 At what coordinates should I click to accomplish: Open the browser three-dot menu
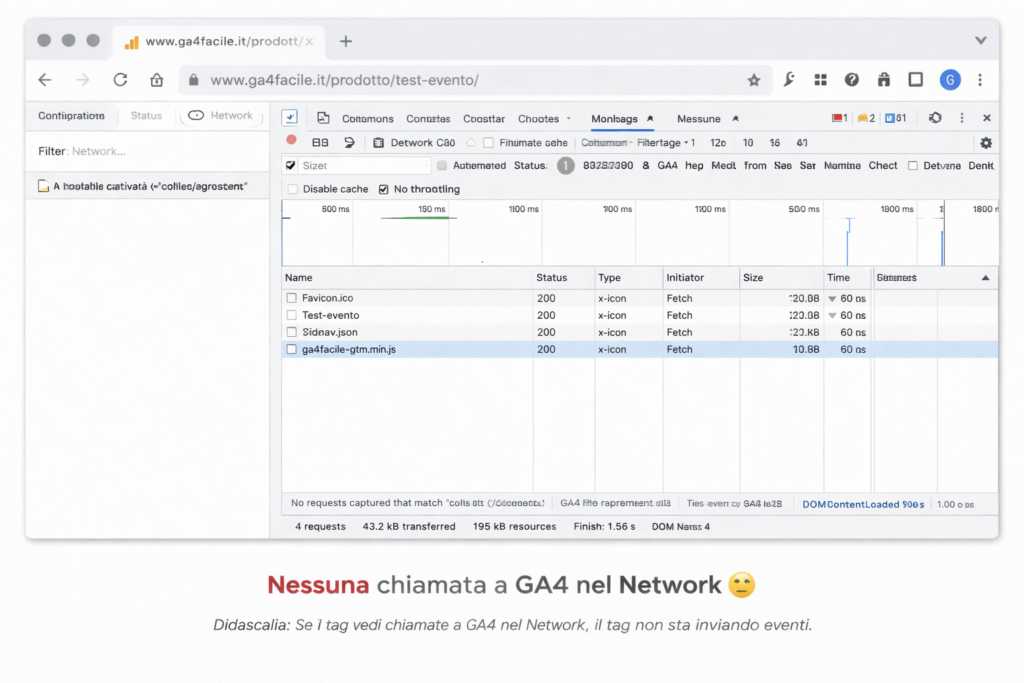click(980, 80)
